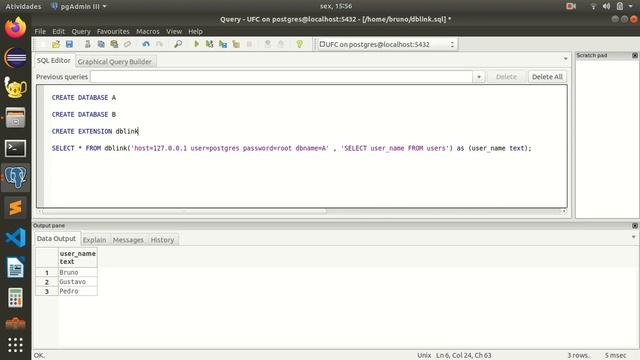Open the pgAdmin III app menu

click(x=79, y=6)
